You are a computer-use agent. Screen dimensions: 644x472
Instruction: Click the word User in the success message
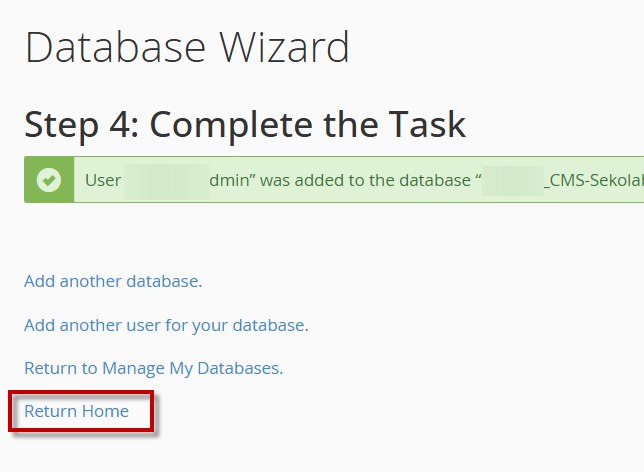[103, 180]
